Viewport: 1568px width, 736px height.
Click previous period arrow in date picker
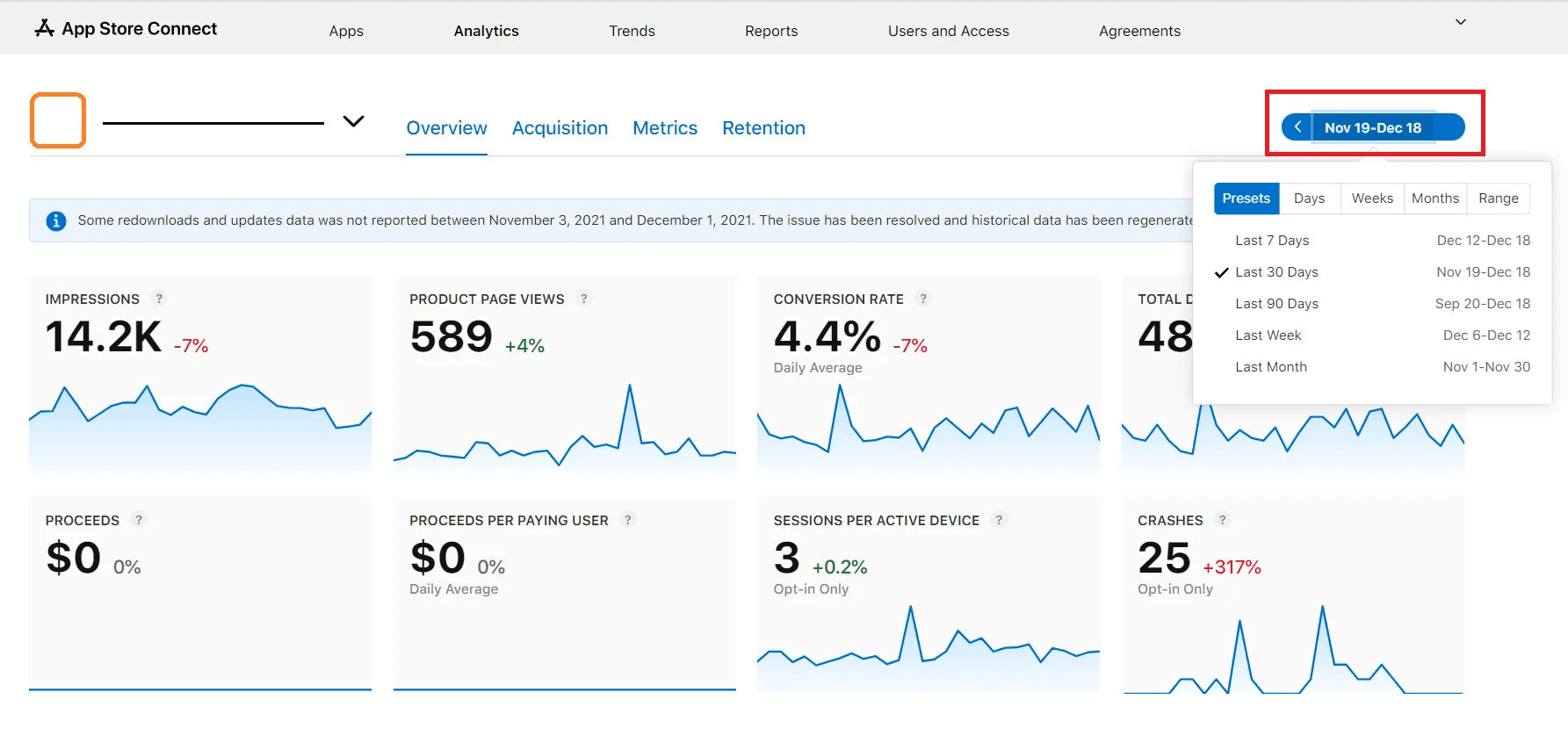(1297, 127)
